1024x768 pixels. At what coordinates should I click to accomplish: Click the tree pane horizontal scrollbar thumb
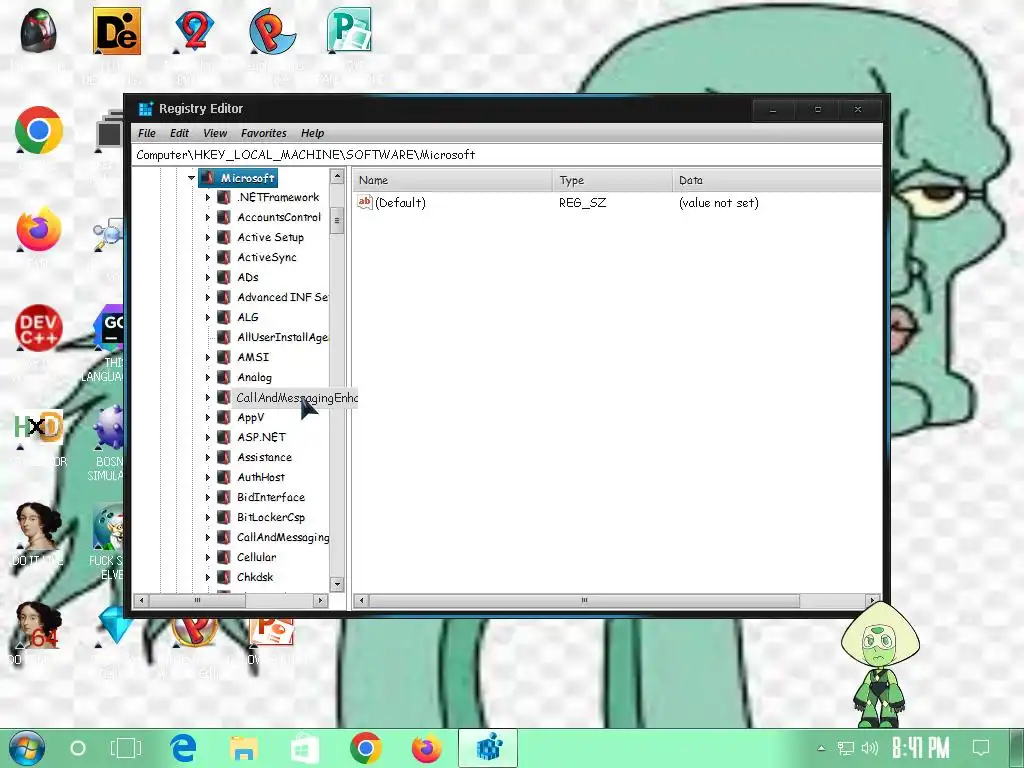pos(197,600)
